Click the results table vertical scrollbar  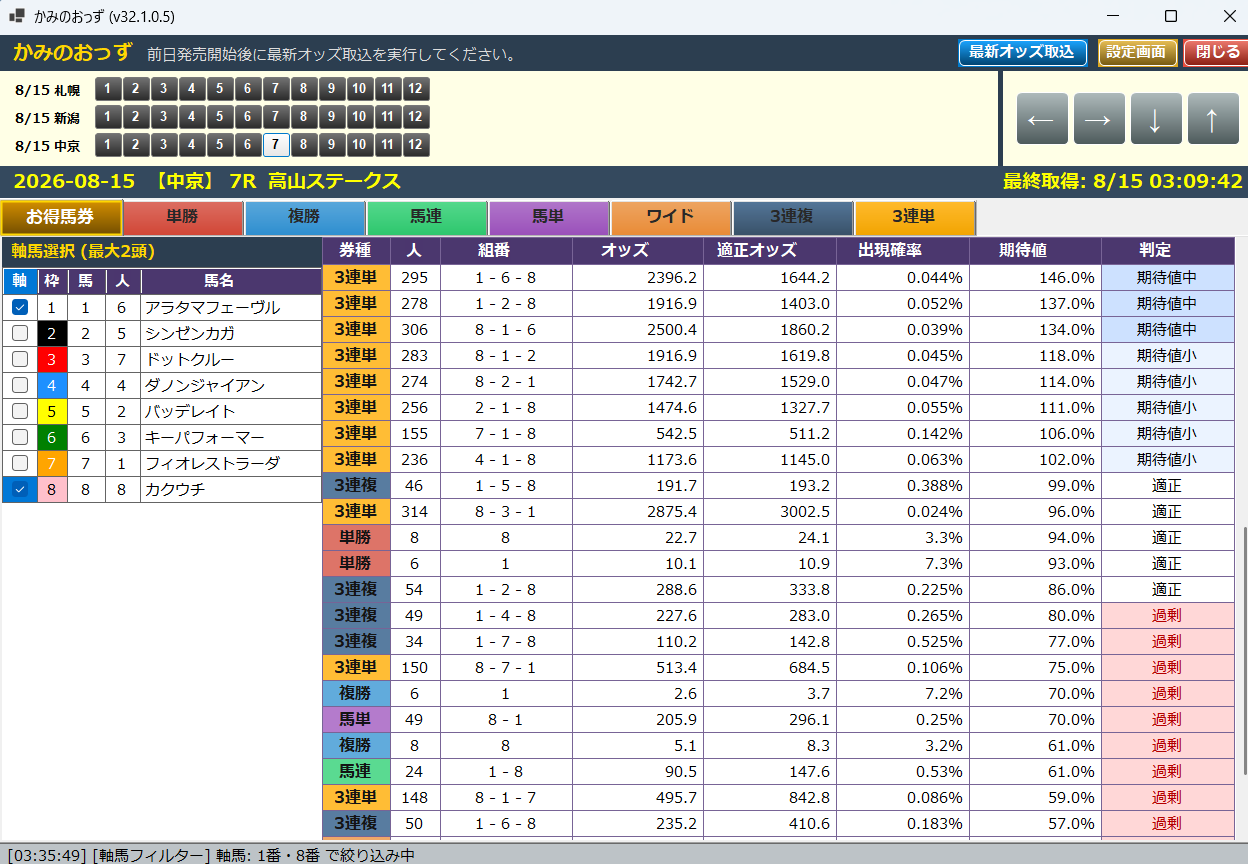coord(1243,650)
